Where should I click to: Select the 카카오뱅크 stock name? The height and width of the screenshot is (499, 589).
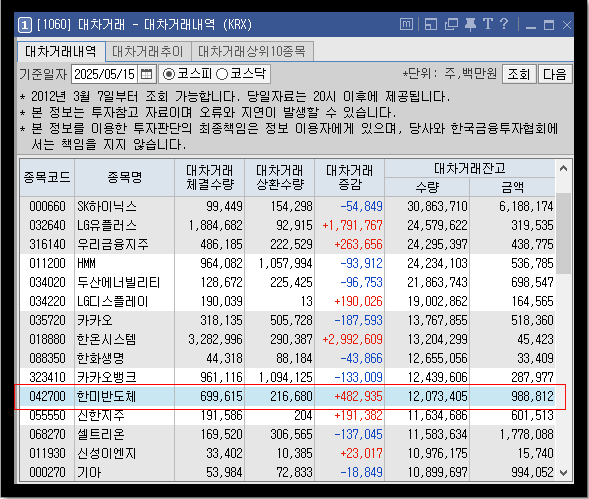[x=106, y=377]
